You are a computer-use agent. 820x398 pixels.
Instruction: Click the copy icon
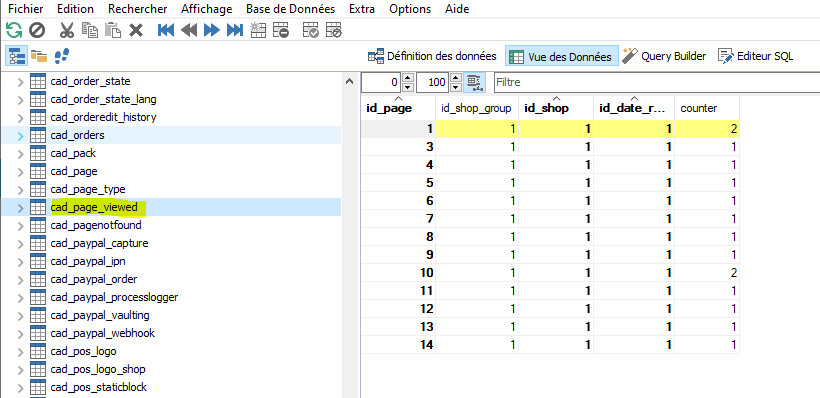pyautogui.click(x=89, y=30)
